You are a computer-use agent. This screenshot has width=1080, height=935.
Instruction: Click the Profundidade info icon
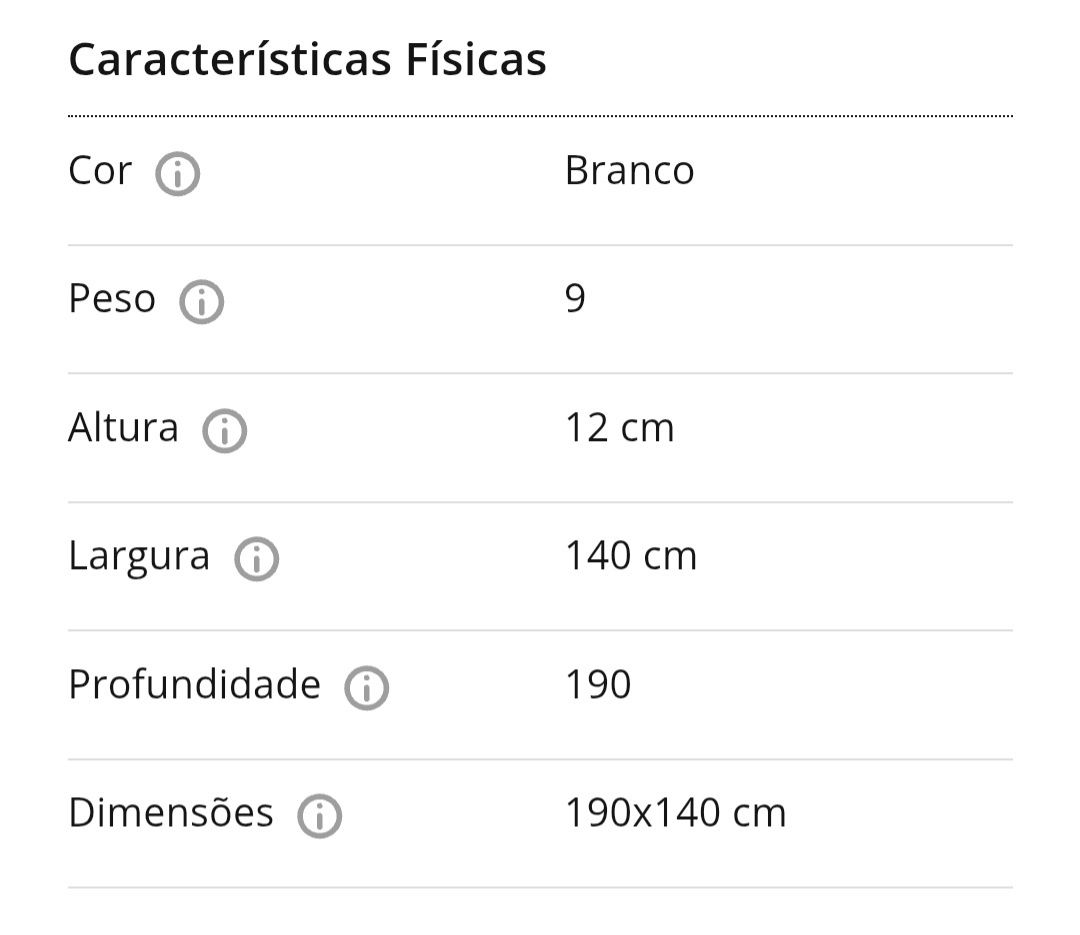(367, 688)
